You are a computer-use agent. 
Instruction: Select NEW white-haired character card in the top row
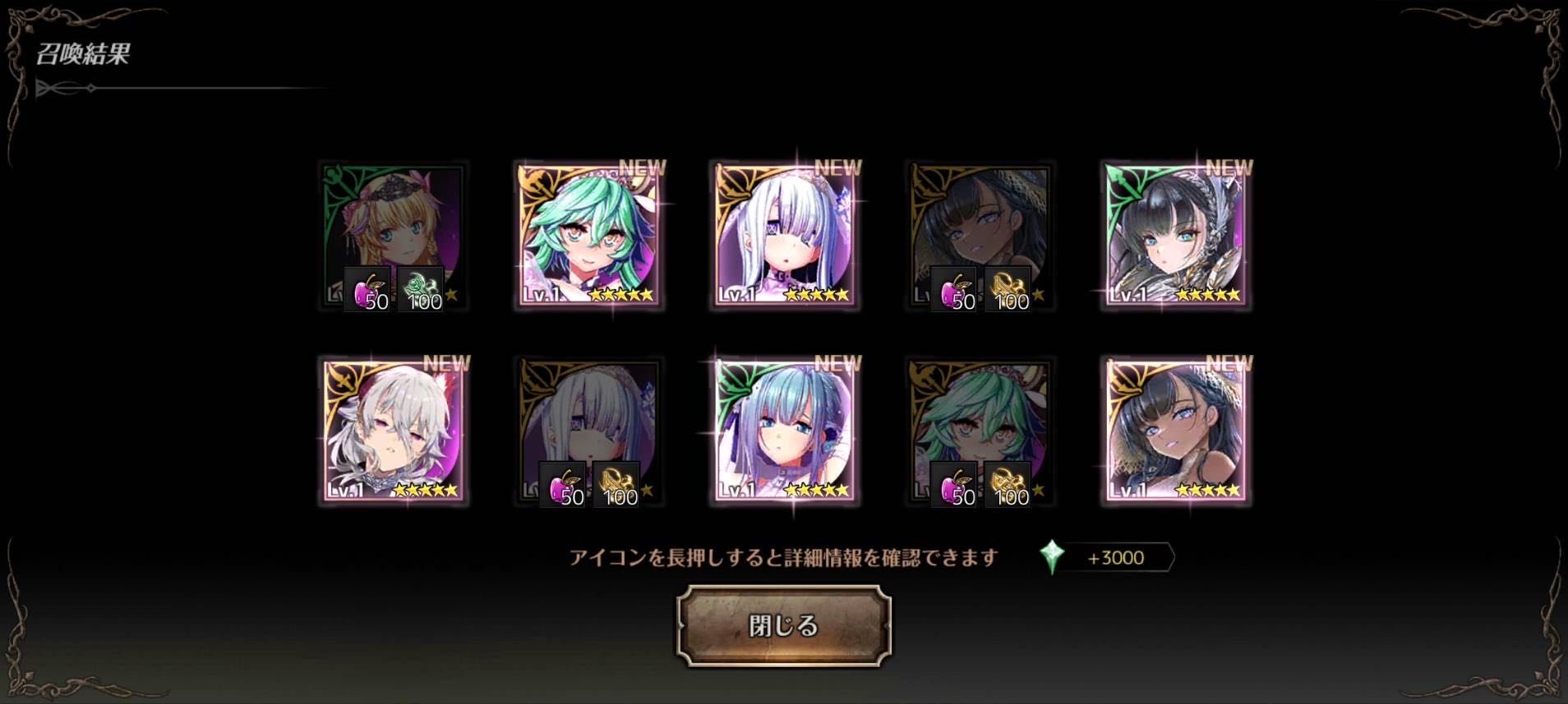coord(785,235)
